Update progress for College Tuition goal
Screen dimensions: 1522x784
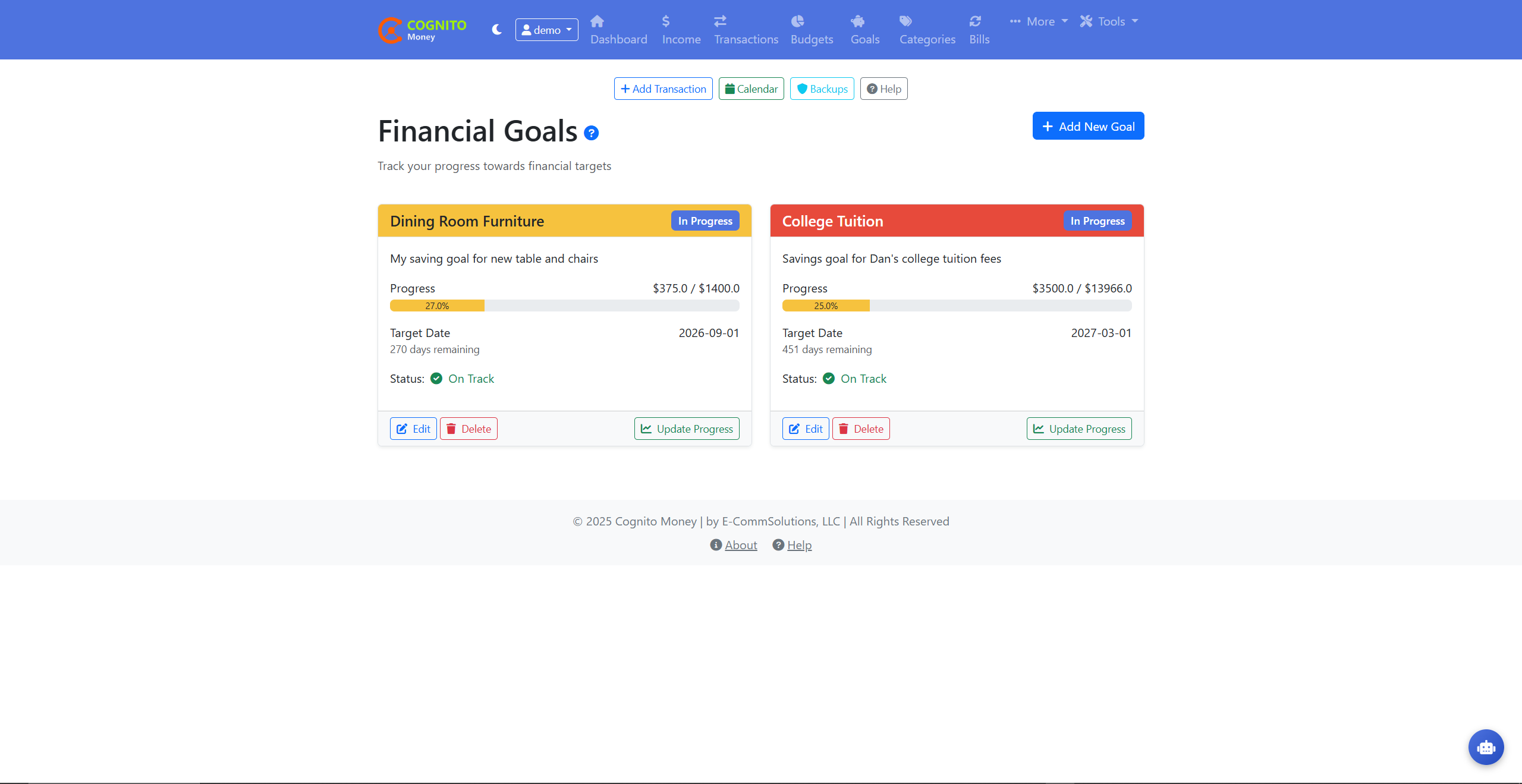[1078, 428]
